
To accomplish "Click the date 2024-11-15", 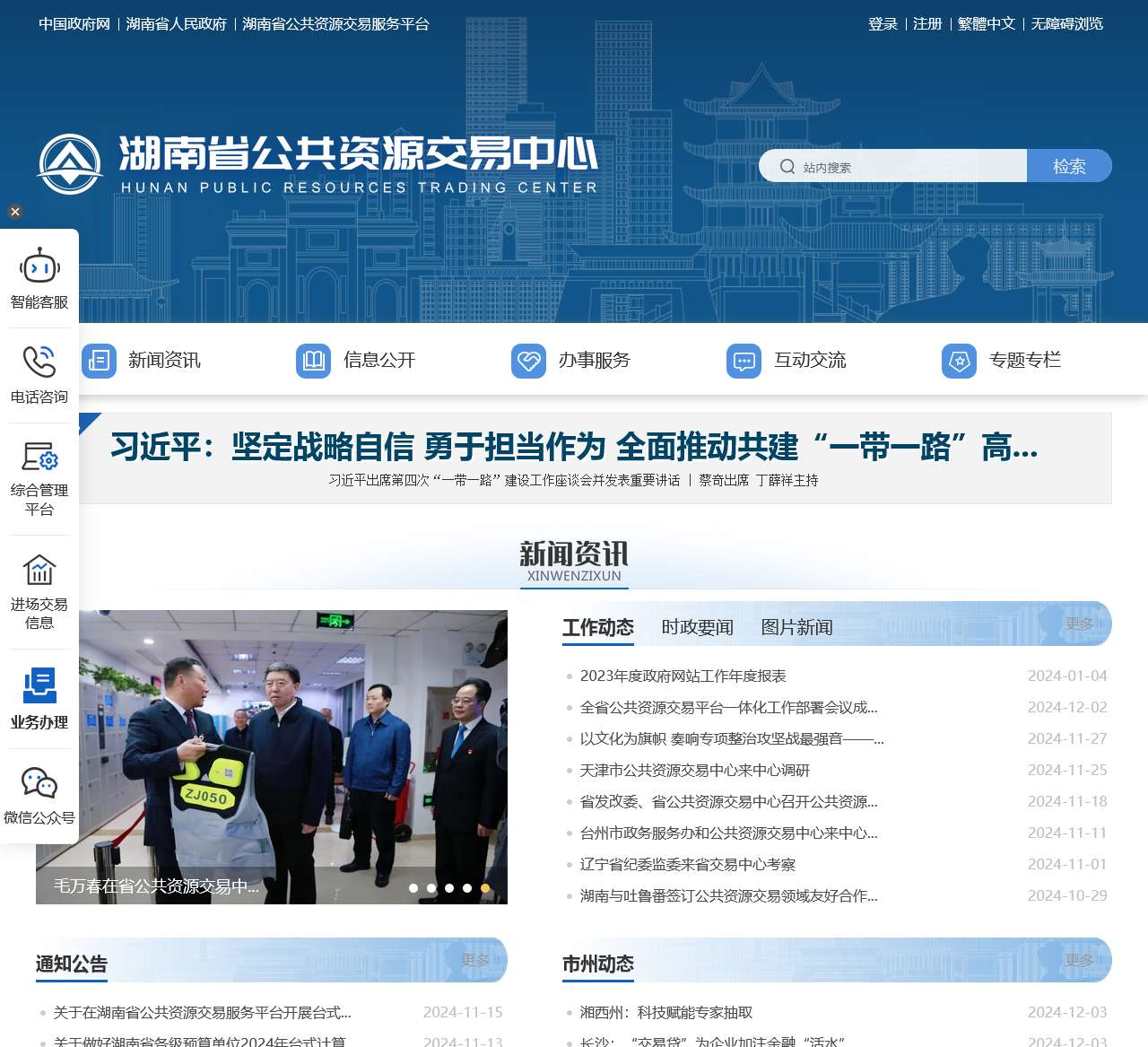I will tap(463, 1012).
